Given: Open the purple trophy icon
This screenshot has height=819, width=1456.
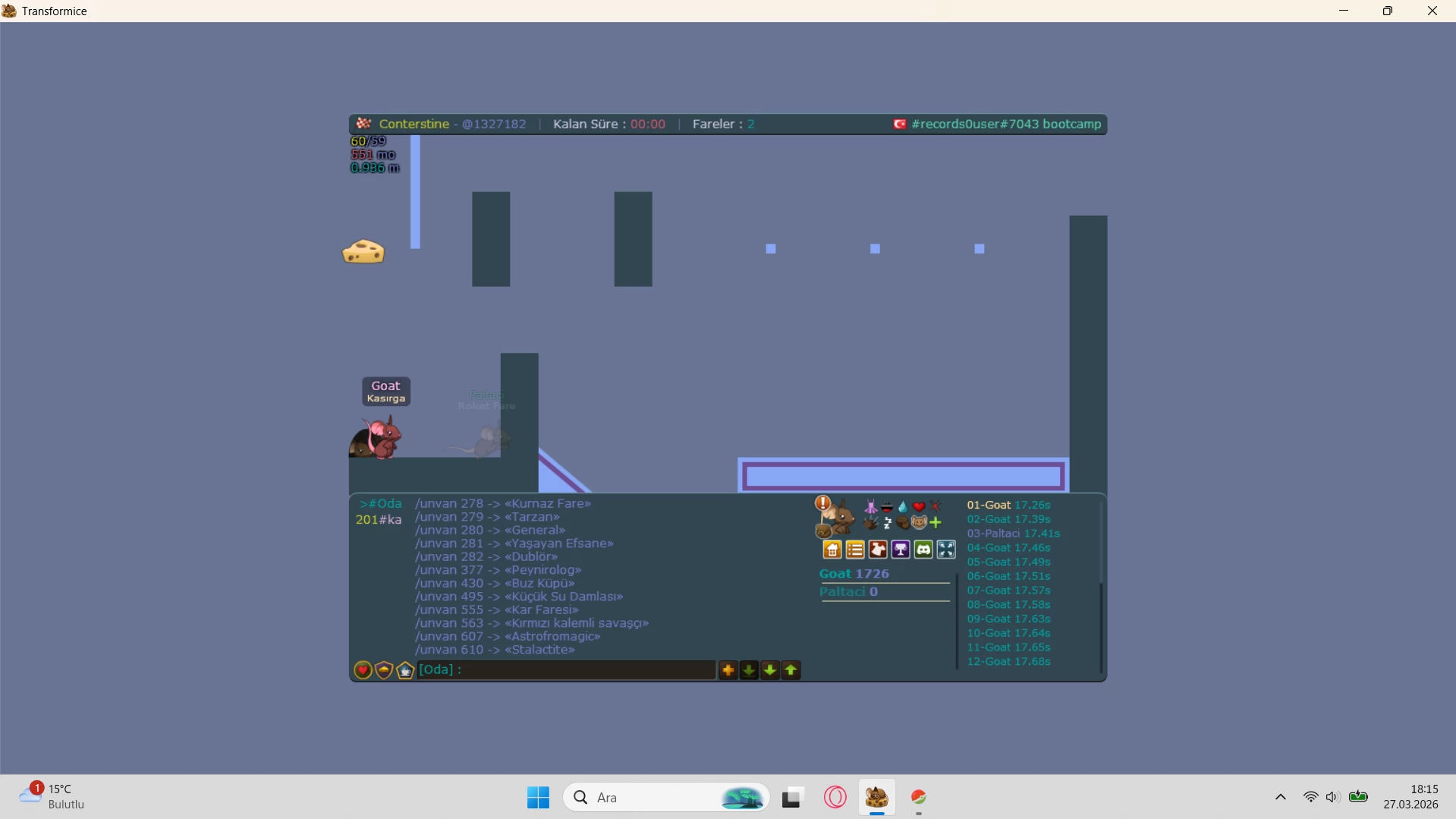Looking at the screenshot, I should tap(901, 550).
